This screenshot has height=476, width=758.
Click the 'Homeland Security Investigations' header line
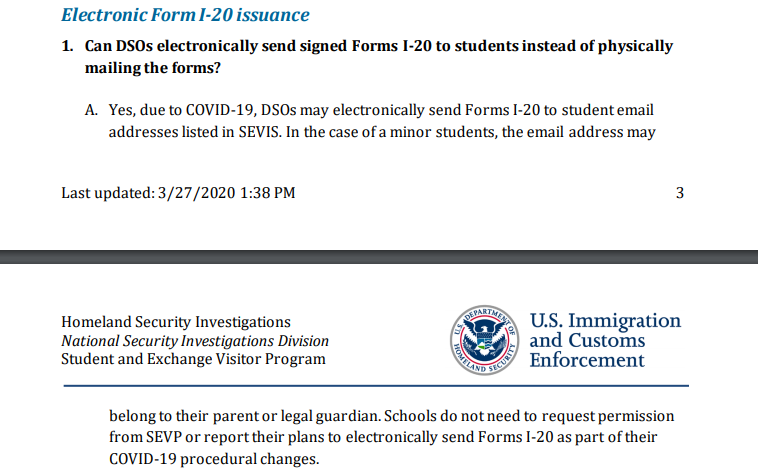pos(176,322)
